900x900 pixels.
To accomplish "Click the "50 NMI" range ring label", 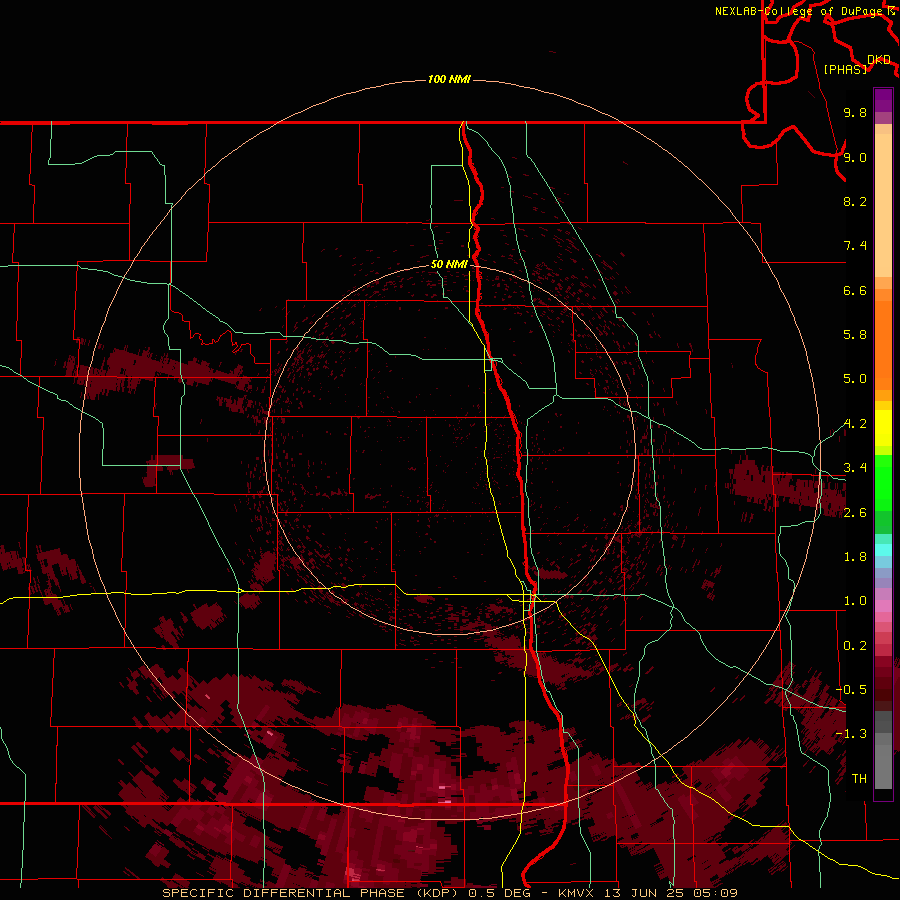I will [x=449, y=264].
